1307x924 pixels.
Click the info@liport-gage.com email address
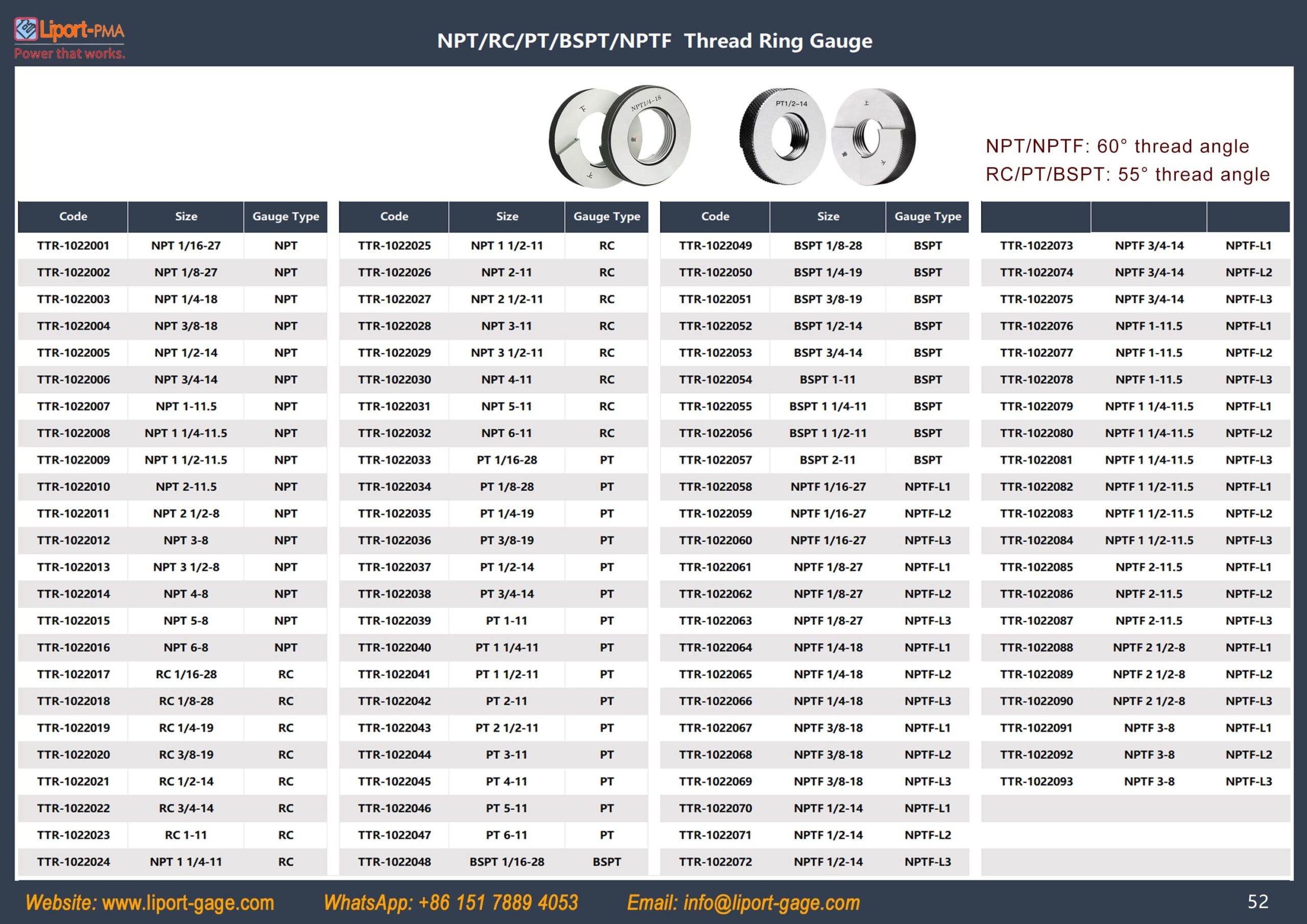771,903
